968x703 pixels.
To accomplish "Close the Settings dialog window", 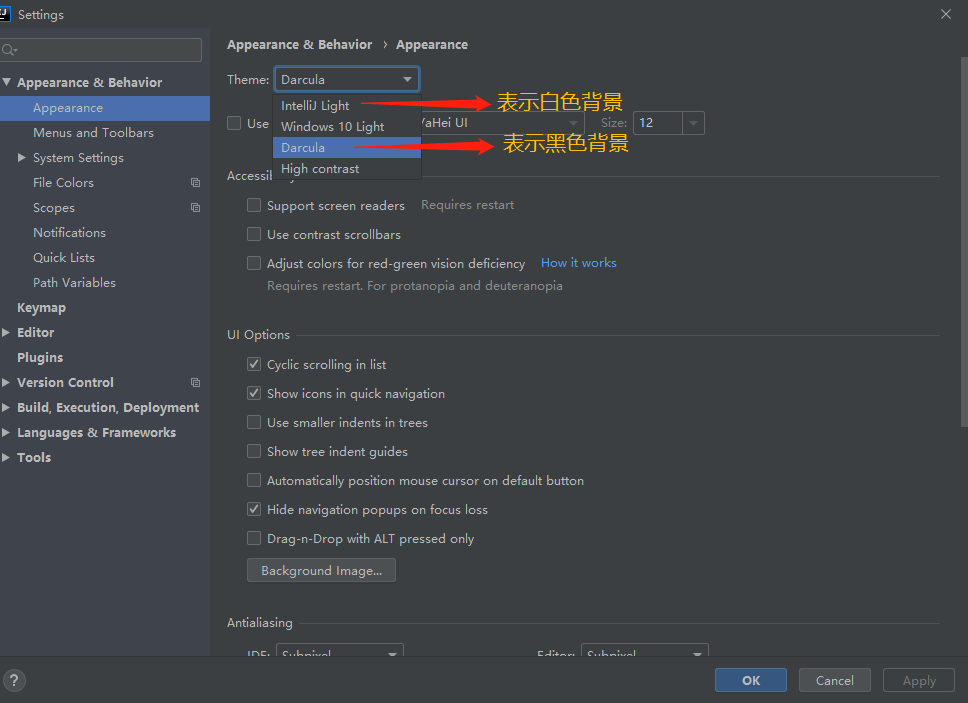I will [946, 14].
